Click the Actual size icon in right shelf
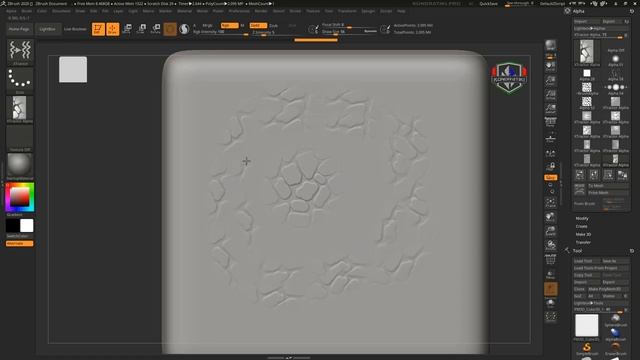The height and width of the screenshot is (360, 640). [551, 95]
